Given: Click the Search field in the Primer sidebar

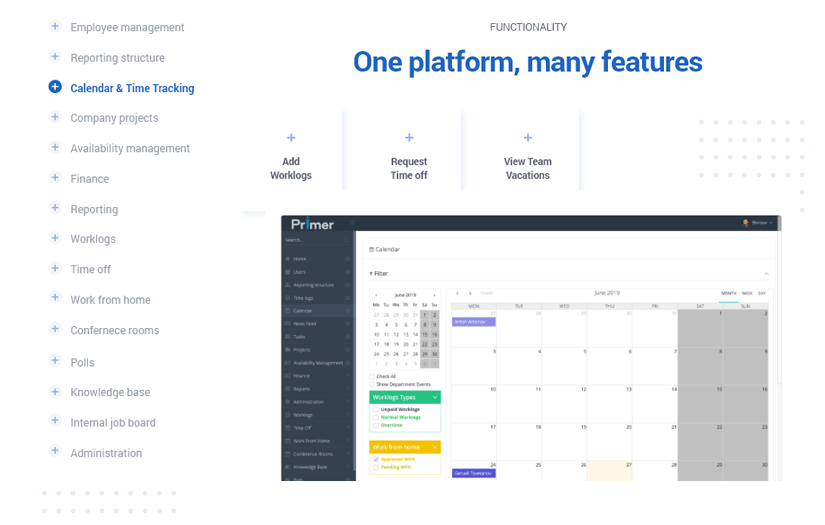Looking at the screenshot, I should coord(315,240).
